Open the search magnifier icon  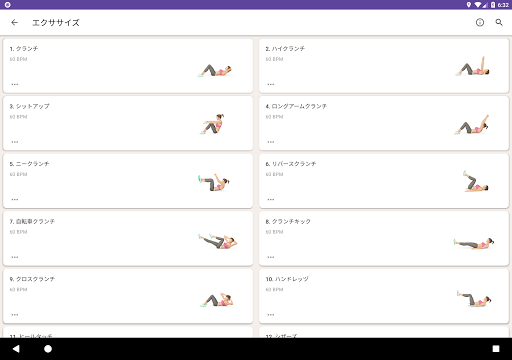pyautogui.click(x=499, y=22)
